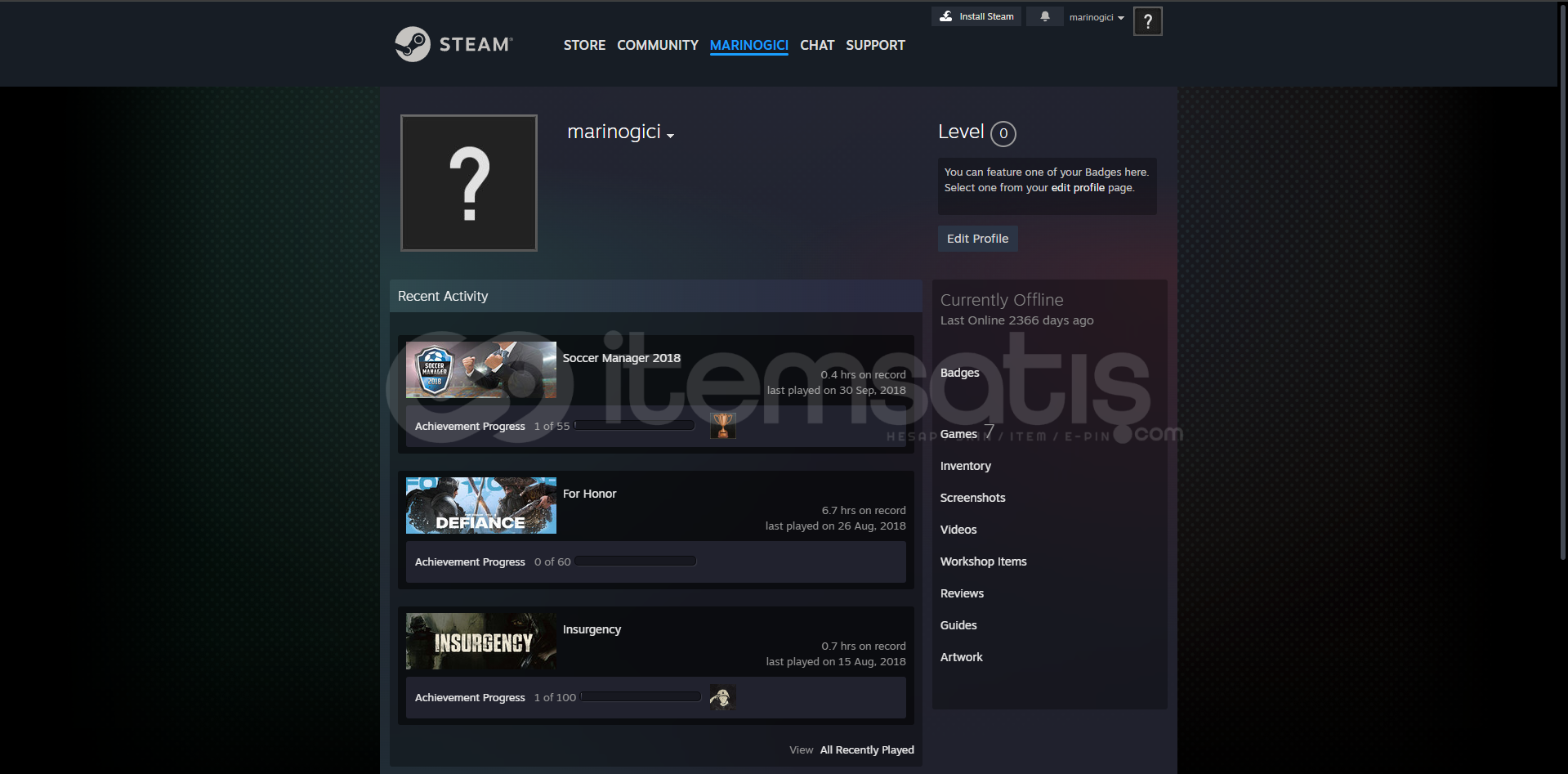1568x774 pixels.
Task: Click the Currently Offline status text
Action: (1002, 300)
